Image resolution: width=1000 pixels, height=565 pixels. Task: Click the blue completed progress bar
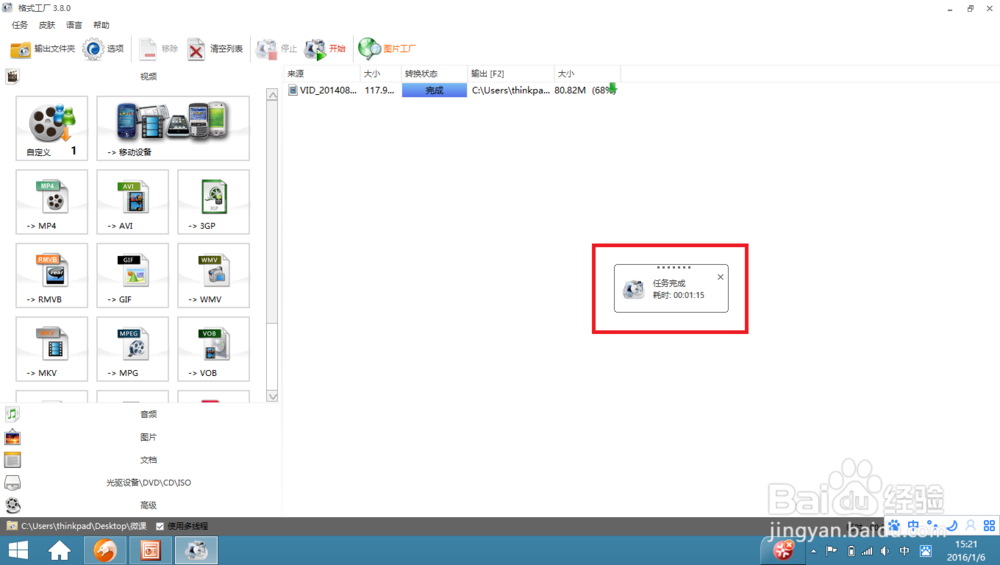(x=434, y=91)
